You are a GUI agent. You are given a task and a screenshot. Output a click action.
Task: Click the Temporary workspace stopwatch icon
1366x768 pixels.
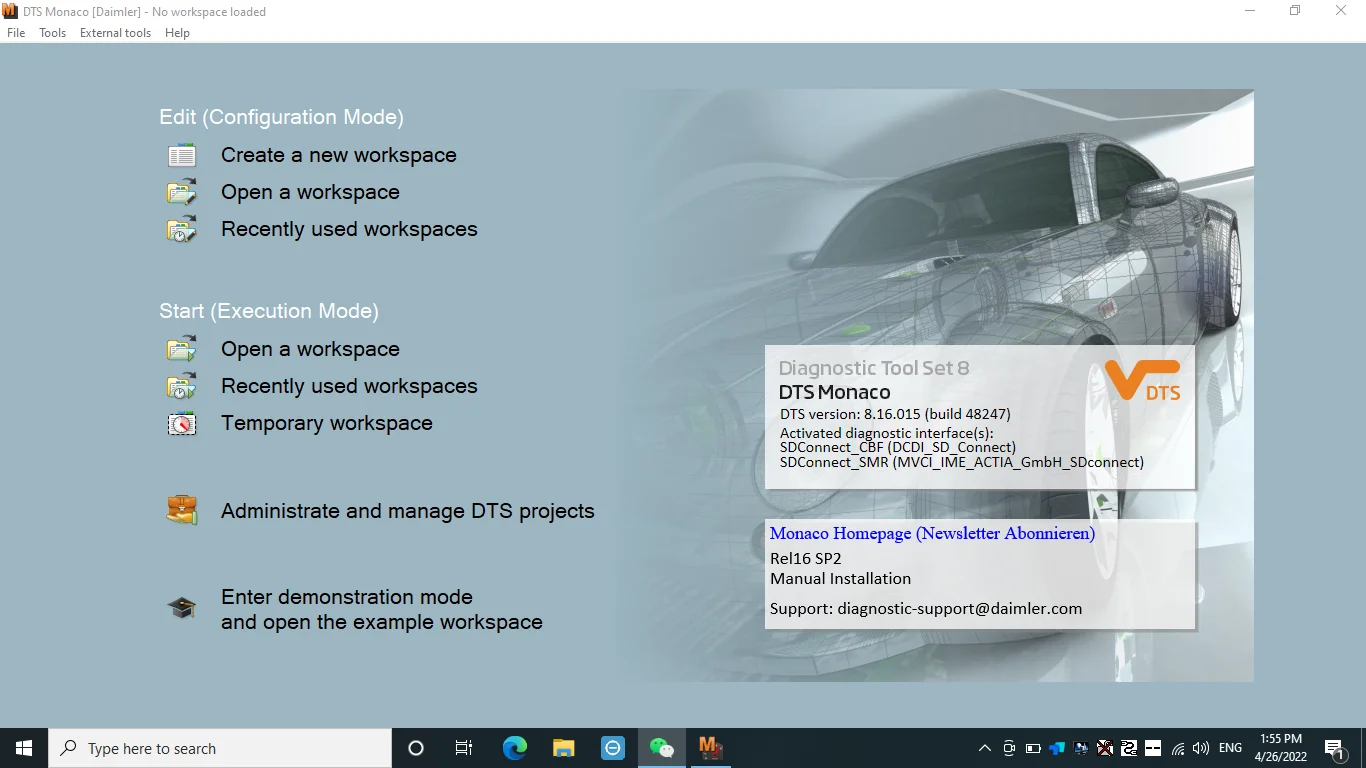coord(182,423)
